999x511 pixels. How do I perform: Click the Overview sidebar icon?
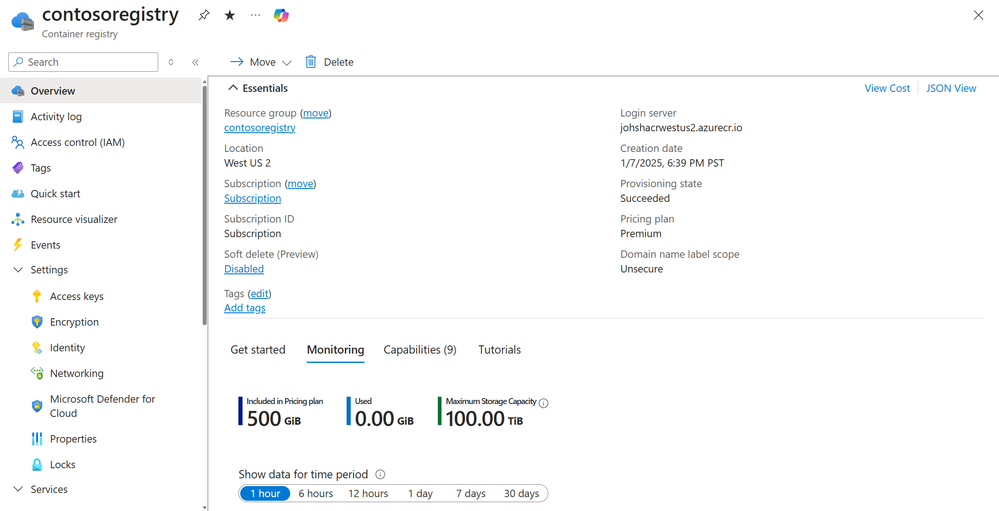click(18, 91)
